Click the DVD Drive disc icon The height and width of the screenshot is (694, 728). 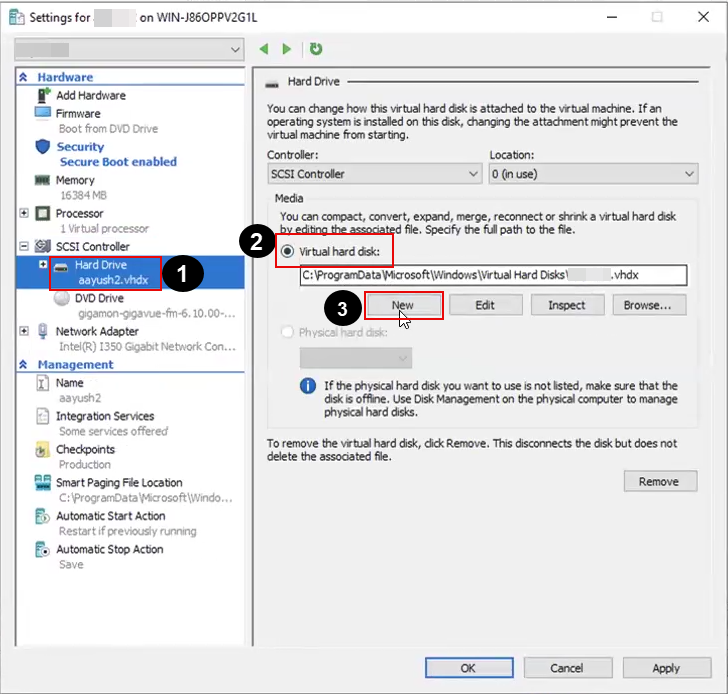(61, 298)
